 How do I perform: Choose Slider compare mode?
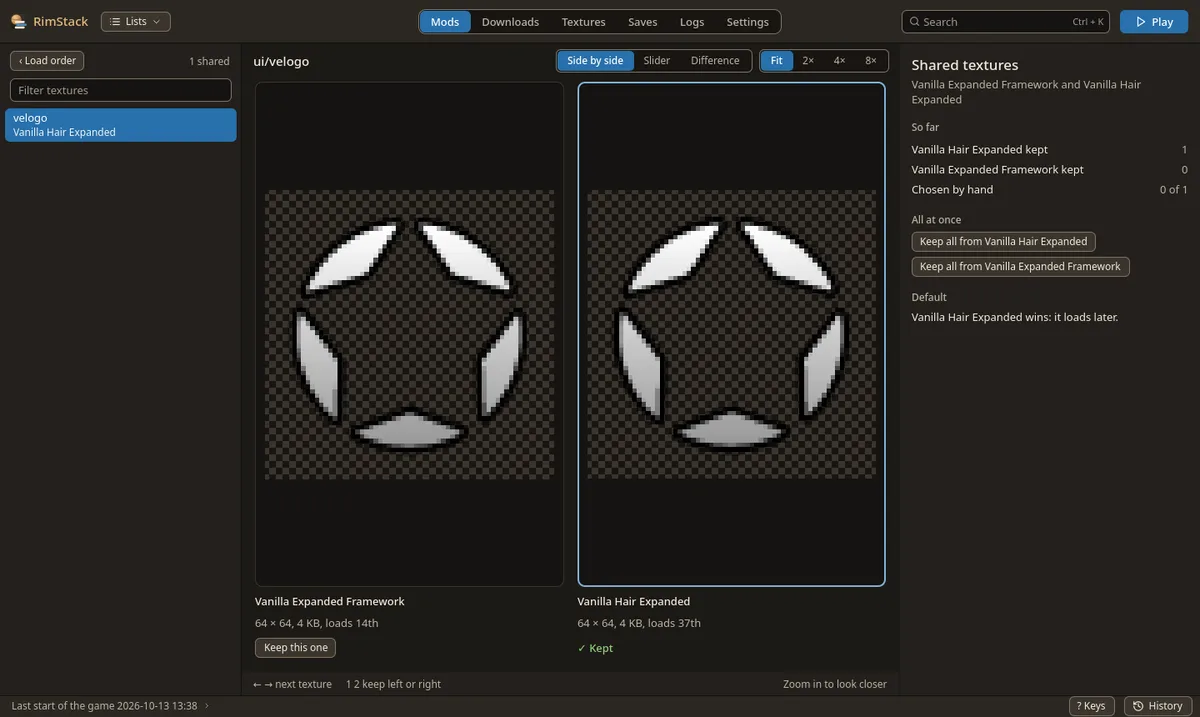(x=657, y=61)
